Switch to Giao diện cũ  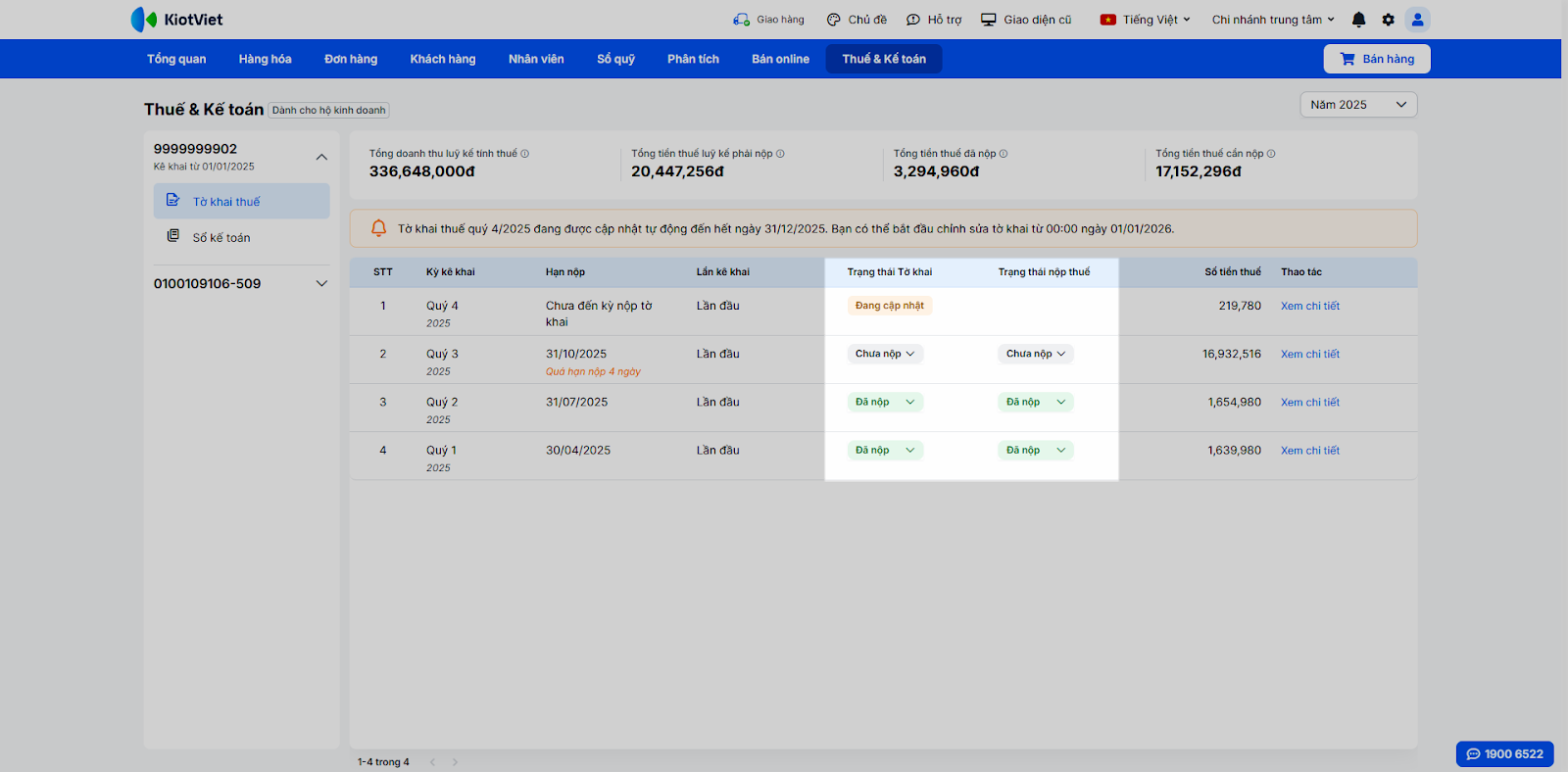tap(1026, 20)
